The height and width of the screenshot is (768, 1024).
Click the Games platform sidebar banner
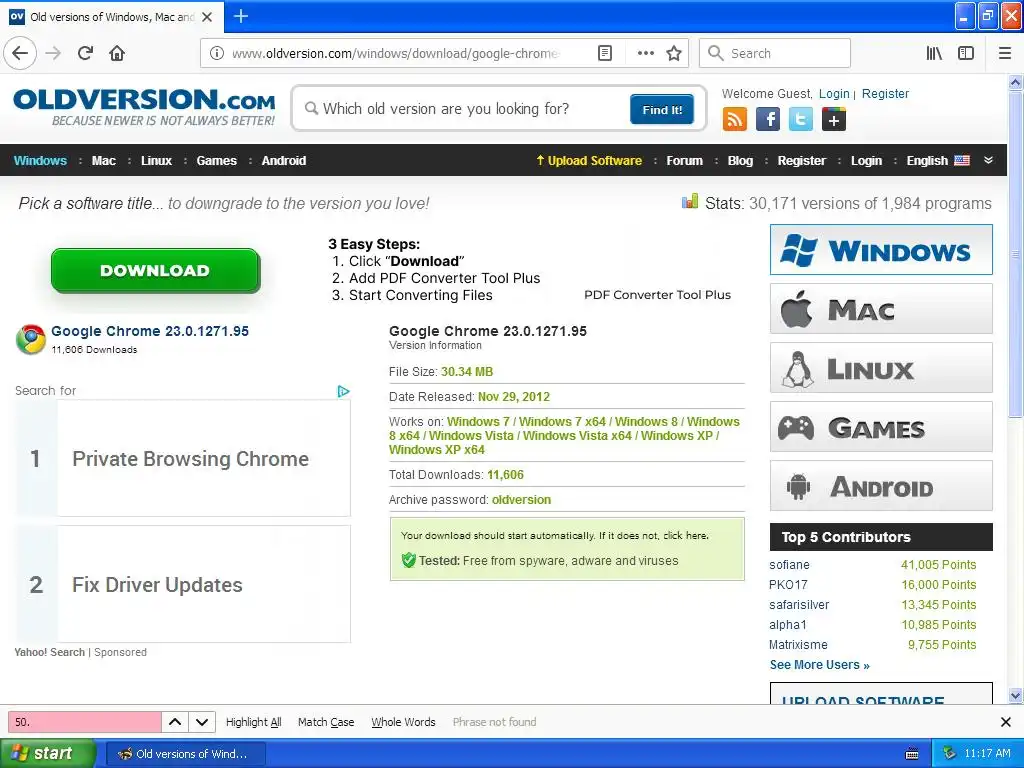point(881,427)
